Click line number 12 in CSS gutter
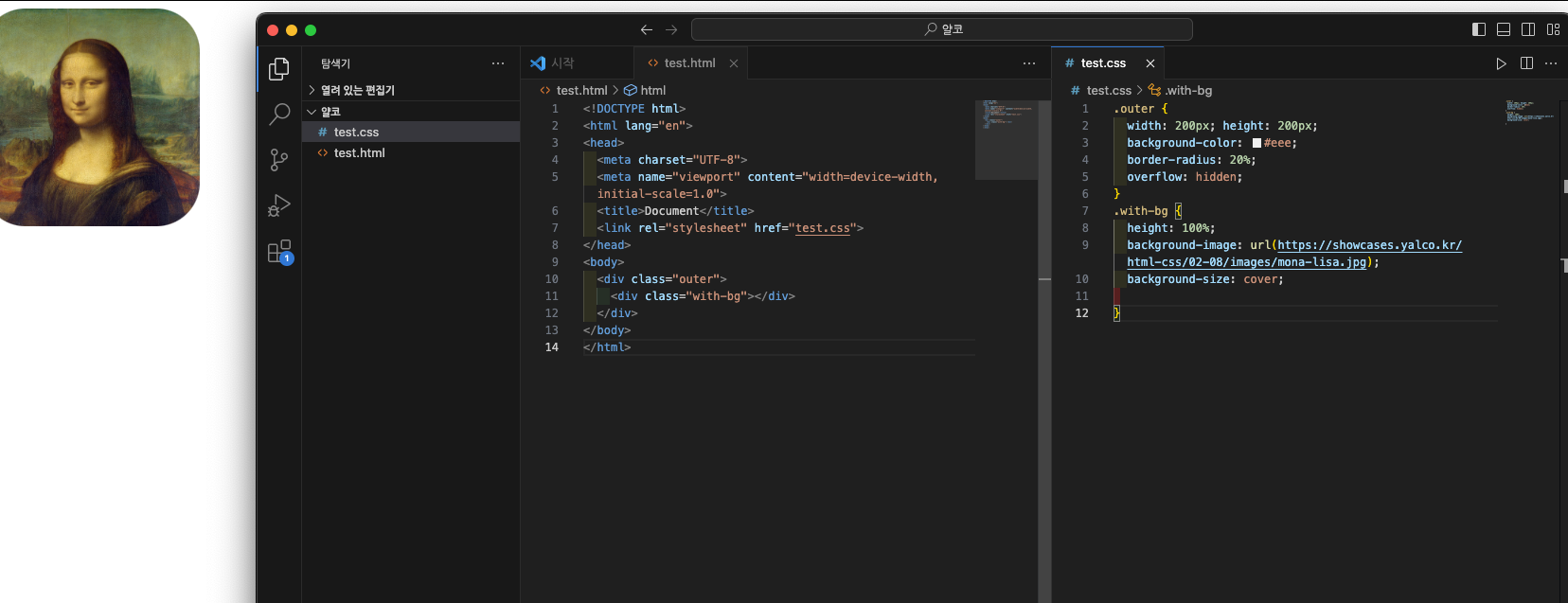The width and height of the screenshot is (1568, 603). pos(1082,313)
